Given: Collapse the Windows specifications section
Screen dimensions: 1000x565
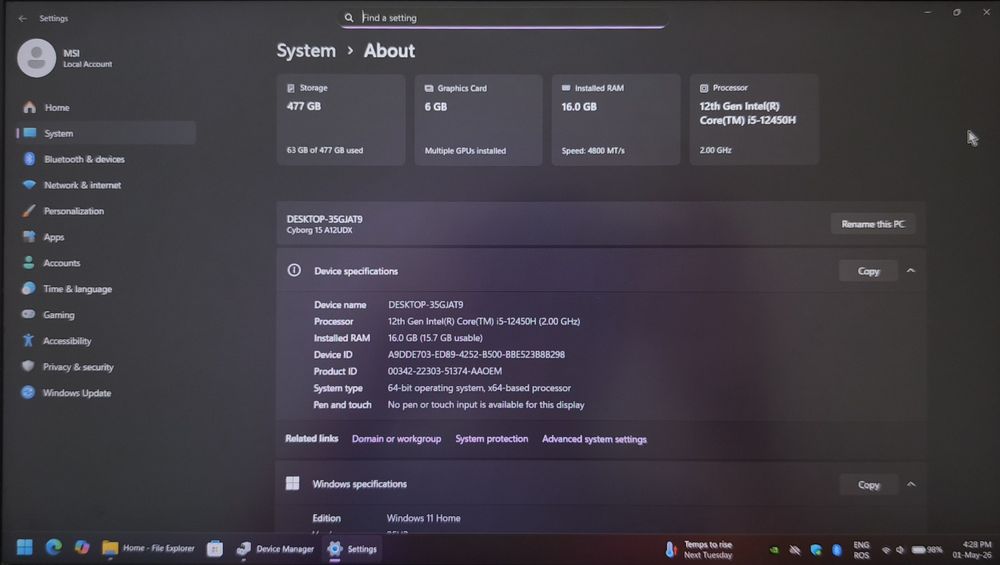Looking at the screenshot, I should click(911, 485).
